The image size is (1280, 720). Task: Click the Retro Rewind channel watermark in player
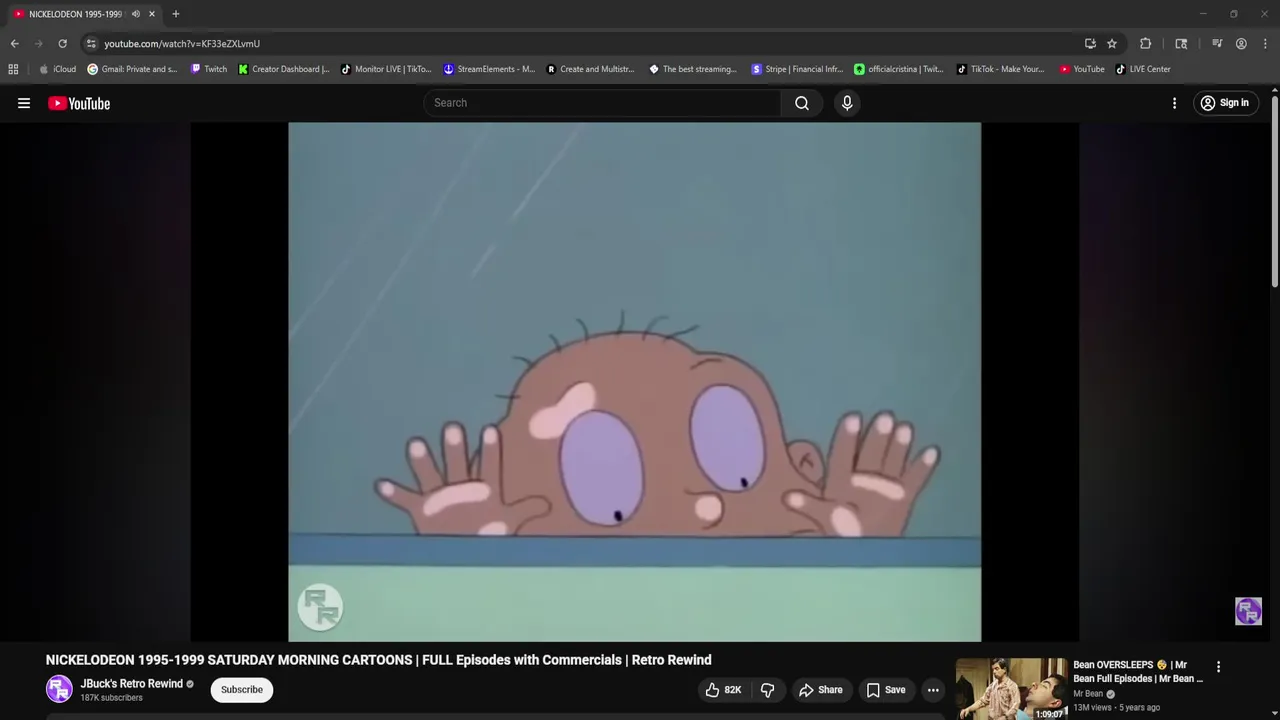(x=1248, y=611)
